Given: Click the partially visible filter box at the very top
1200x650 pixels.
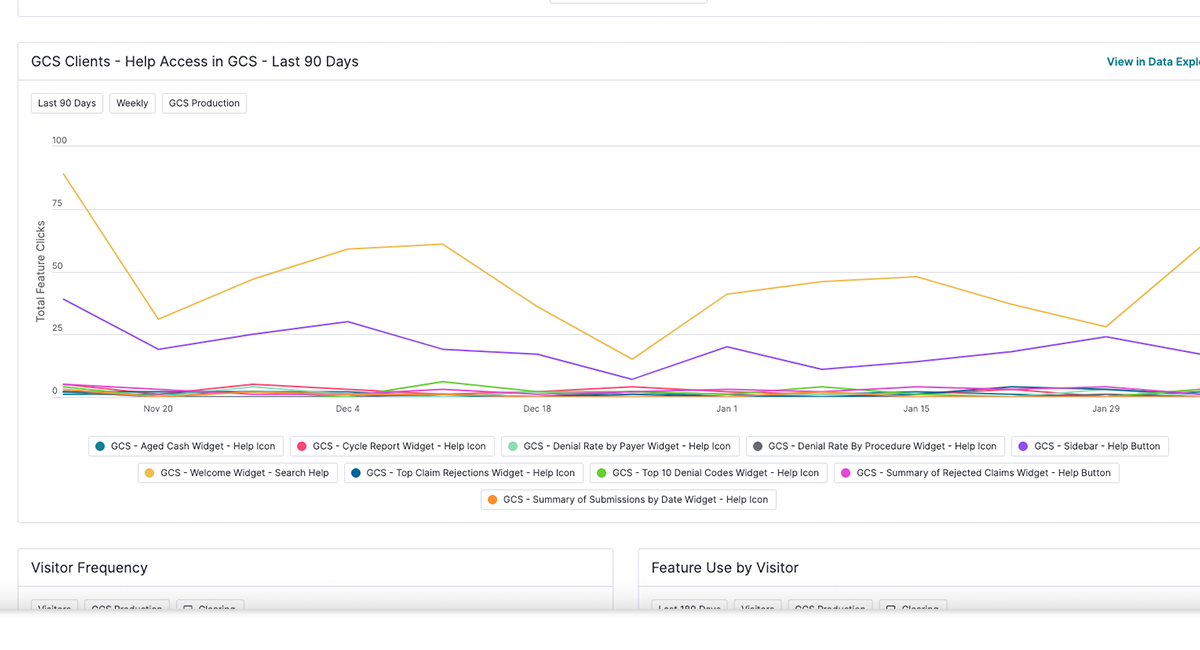Looking at the screenshot, I should pyautogui.click(x=628, y=4).
